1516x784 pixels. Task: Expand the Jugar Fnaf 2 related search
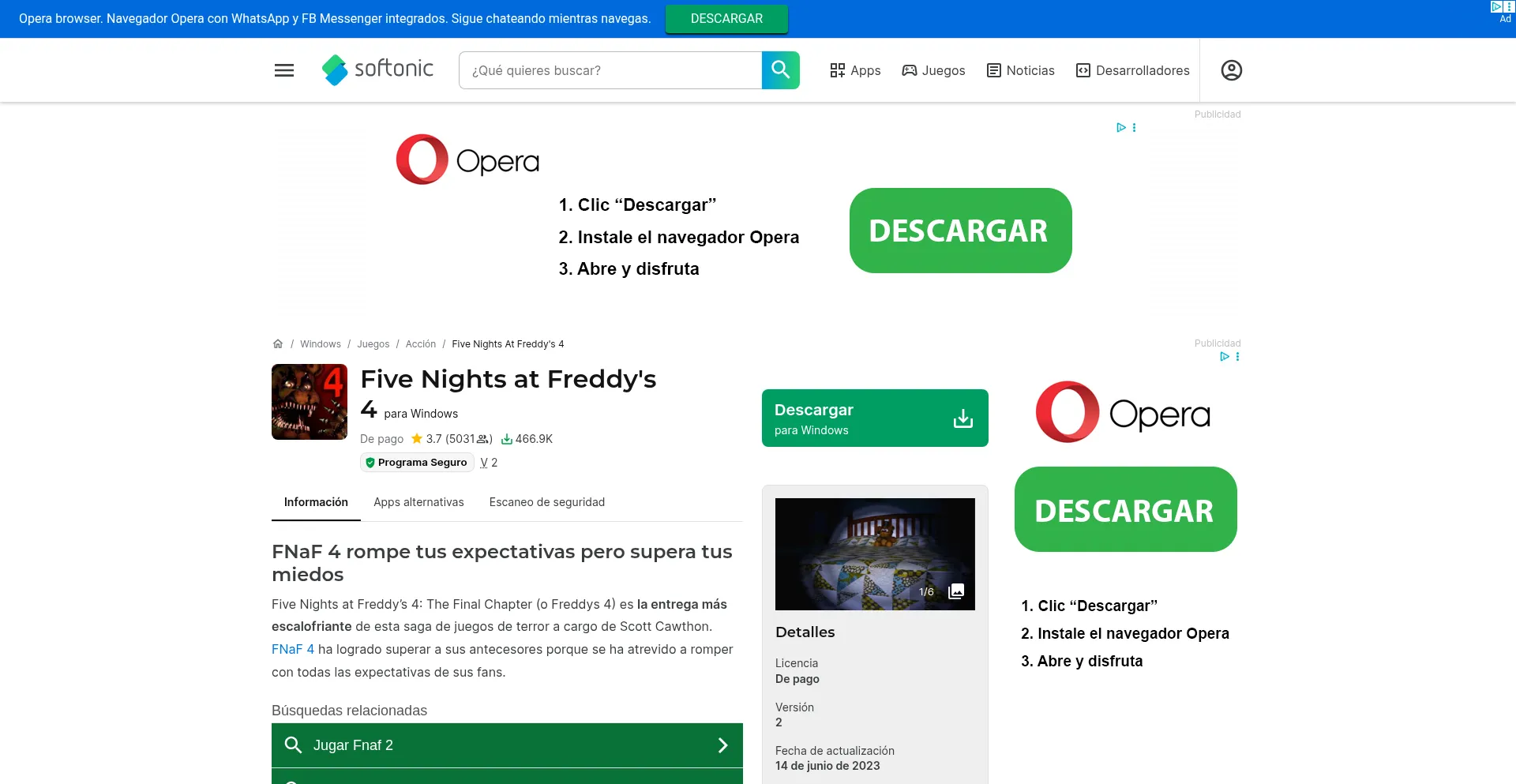(x=507, y=745)
